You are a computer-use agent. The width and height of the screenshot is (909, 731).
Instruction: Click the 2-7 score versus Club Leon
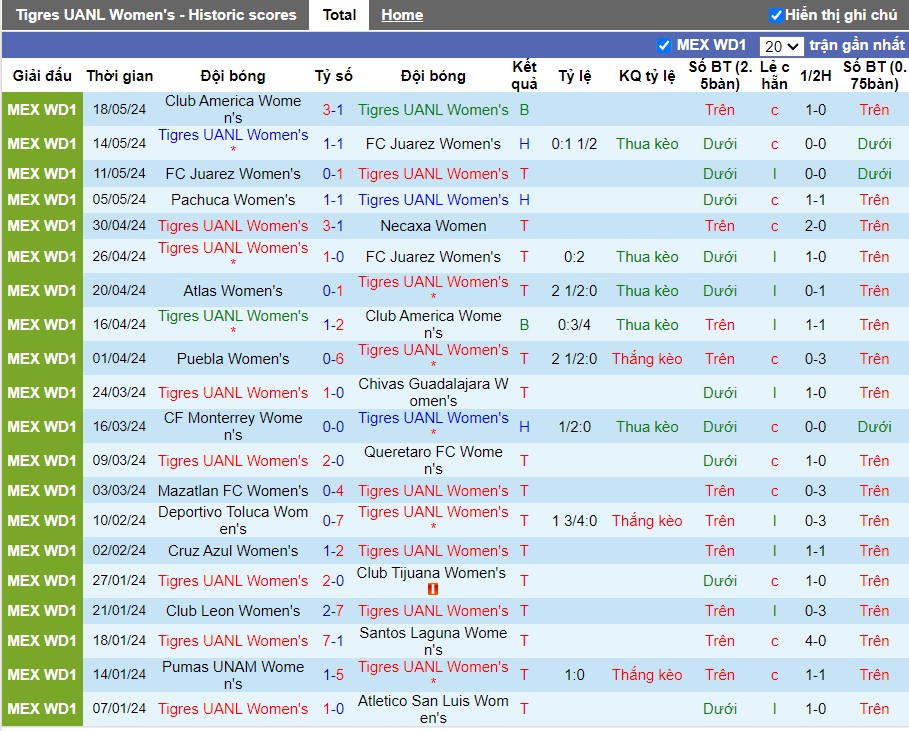(333, 611)
